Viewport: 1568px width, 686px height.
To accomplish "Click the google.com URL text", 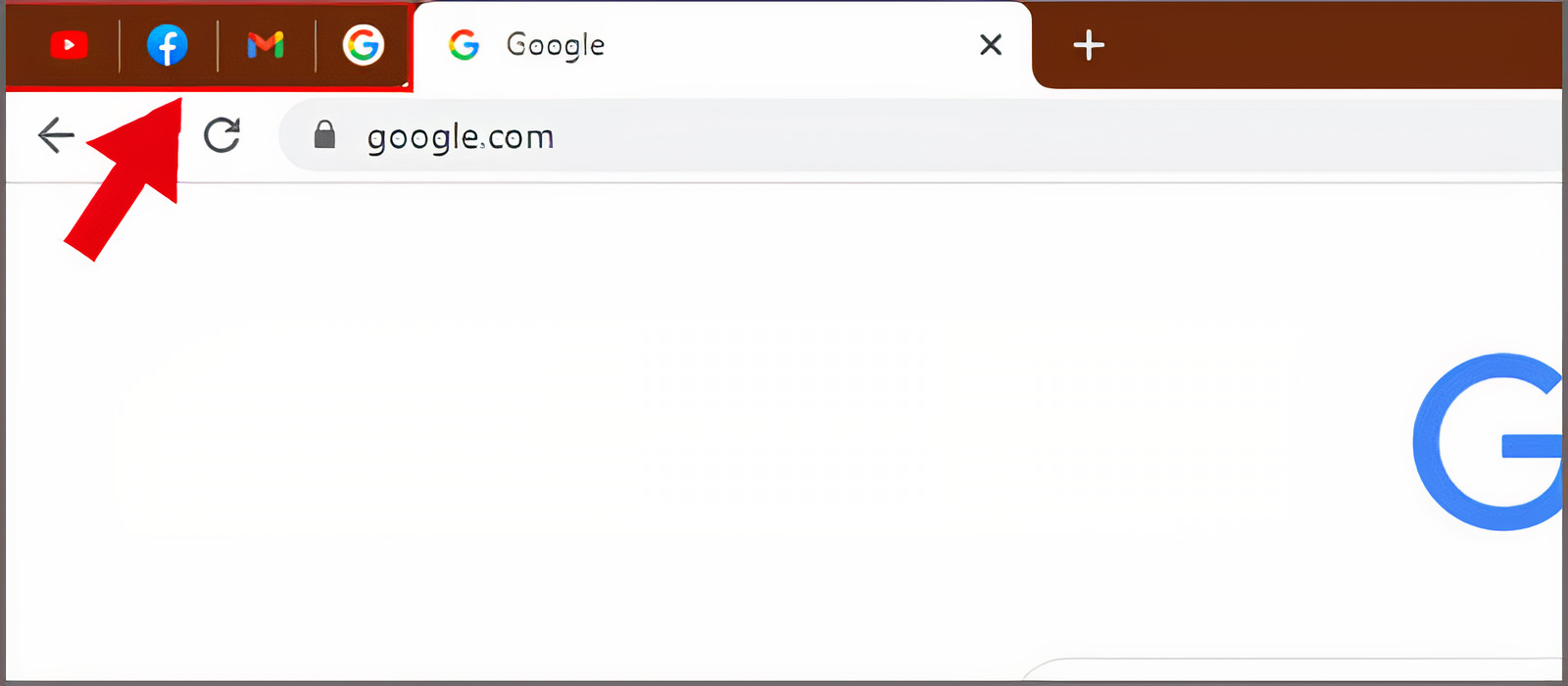I will click(x=460, y=137).
